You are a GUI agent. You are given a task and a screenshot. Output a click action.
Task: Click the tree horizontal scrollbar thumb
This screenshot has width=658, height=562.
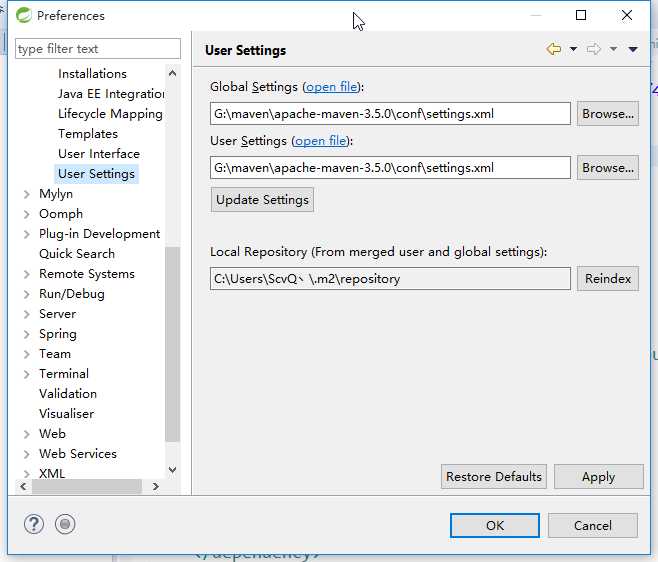(87, 486)
